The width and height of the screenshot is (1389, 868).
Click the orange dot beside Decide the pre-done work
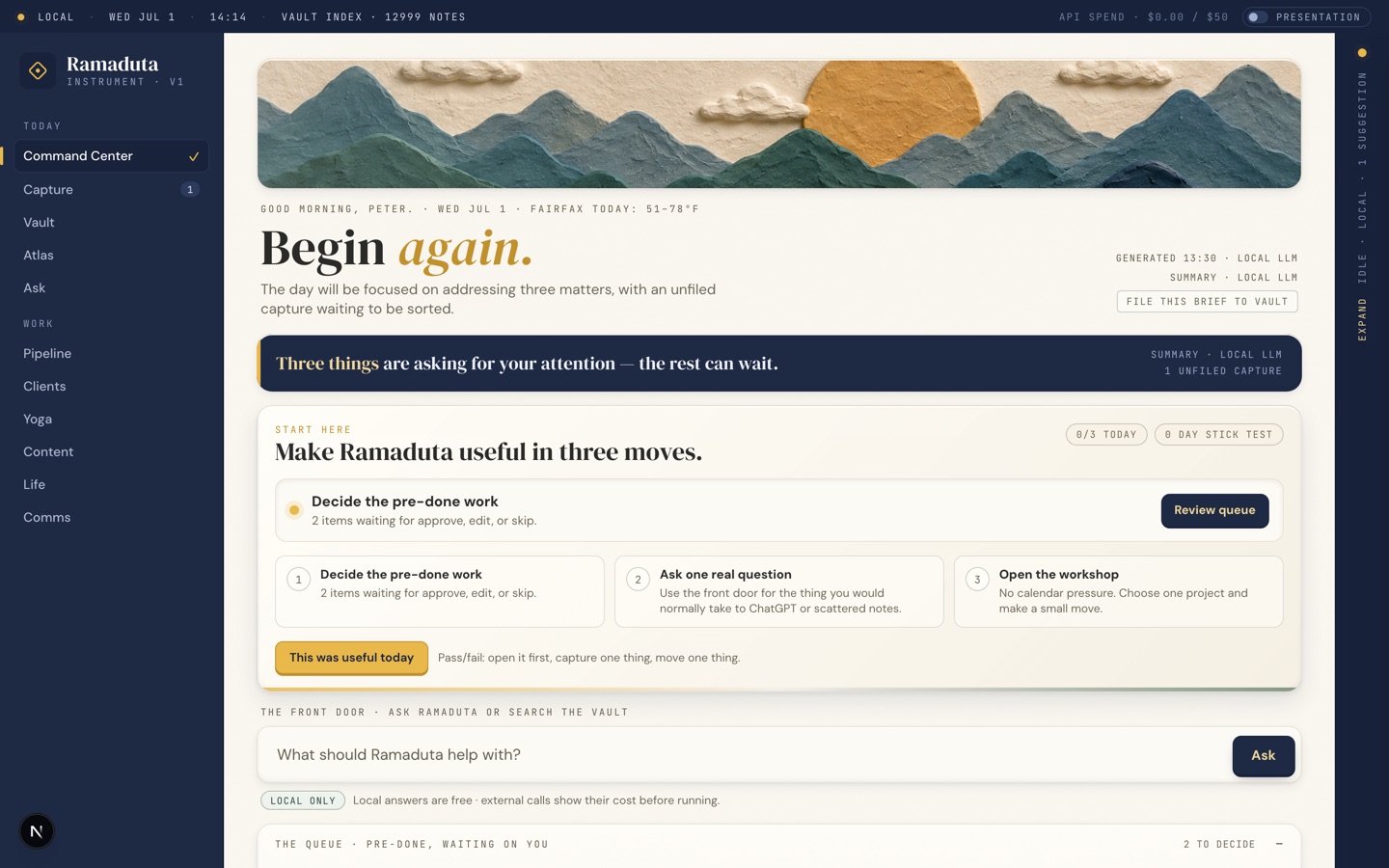coord(294,510)
